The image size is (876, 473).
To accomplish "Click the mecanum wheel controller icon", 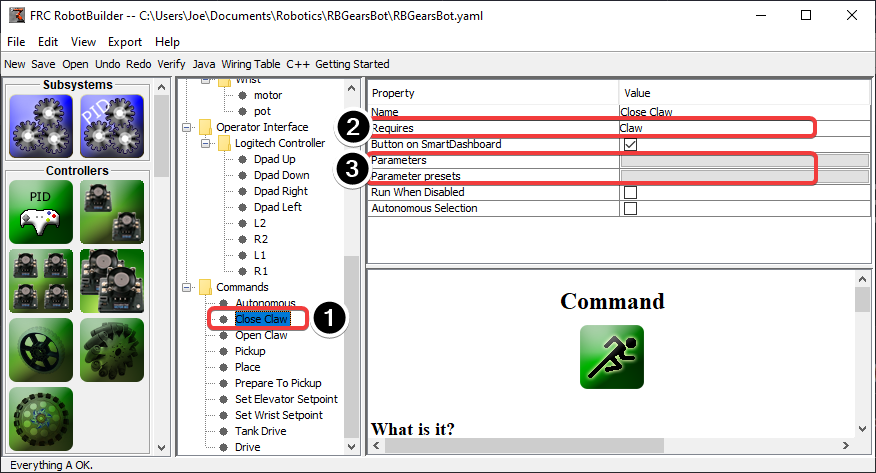I will pyautogui.click(x=112, y=349).
